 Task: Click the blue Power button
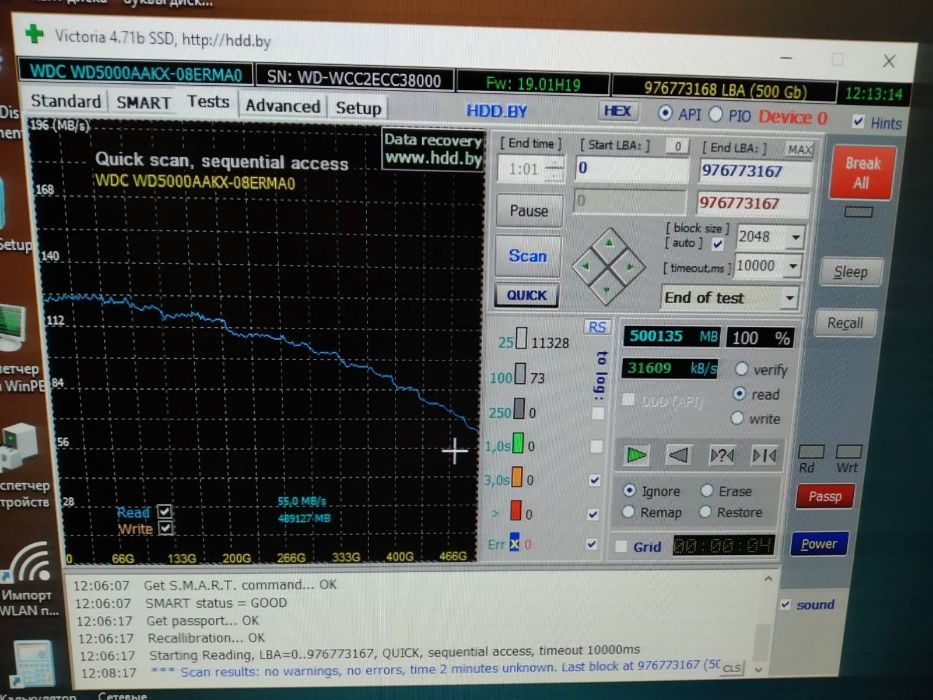819,543
